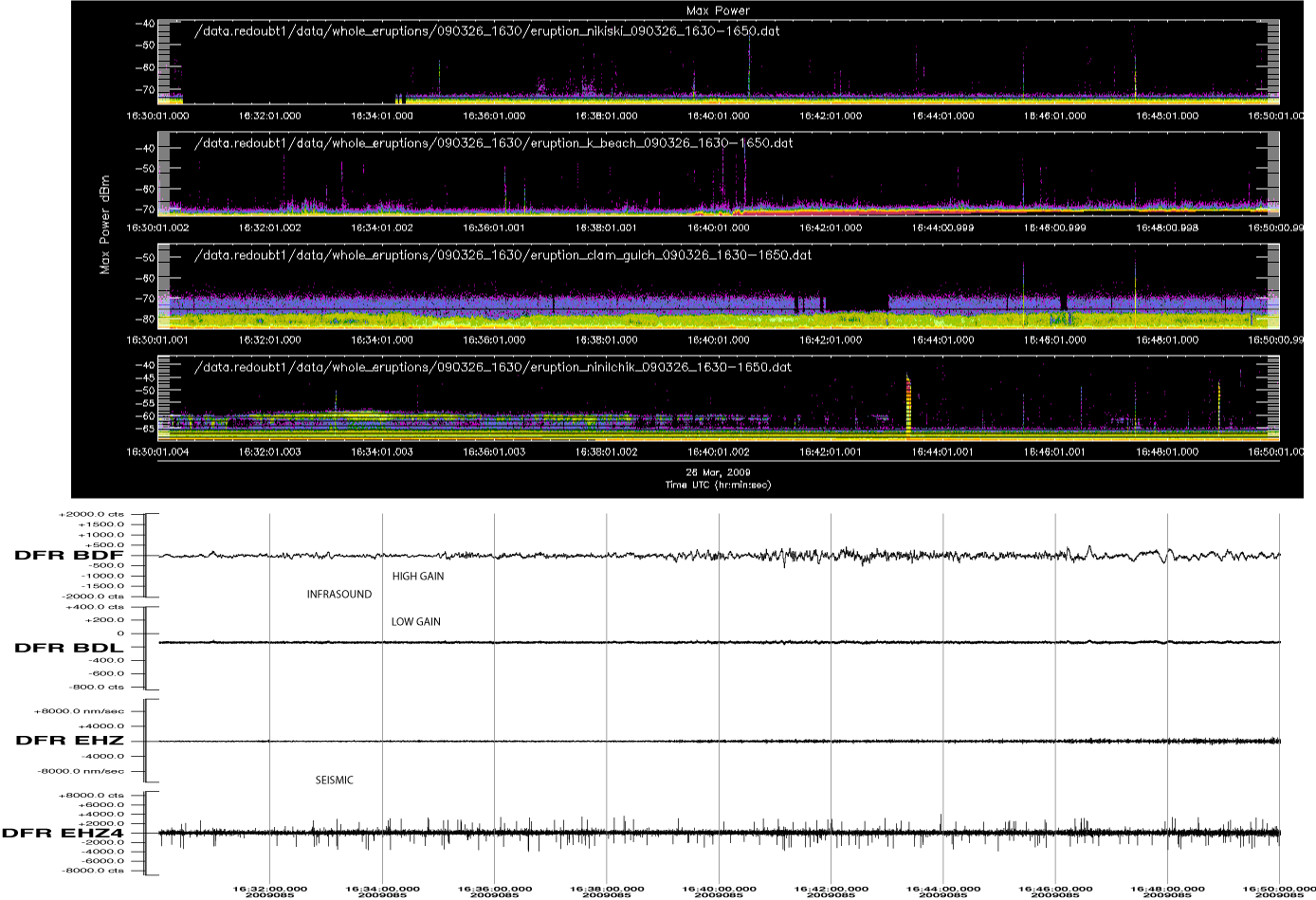
Task: Select the eruption_nikiski_090326_1630-1650.dat file path
Action: click(487, 31)
